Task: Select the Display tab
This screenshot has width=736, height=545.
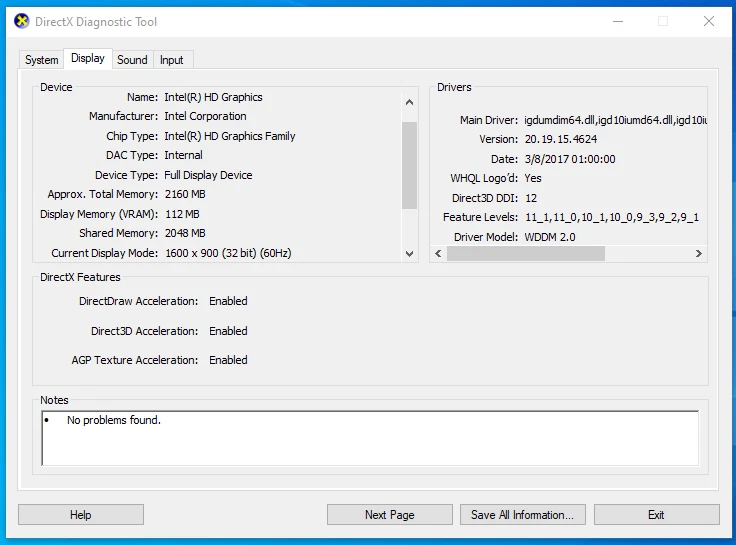Action: pyautogui.click(x=88, y=58)
